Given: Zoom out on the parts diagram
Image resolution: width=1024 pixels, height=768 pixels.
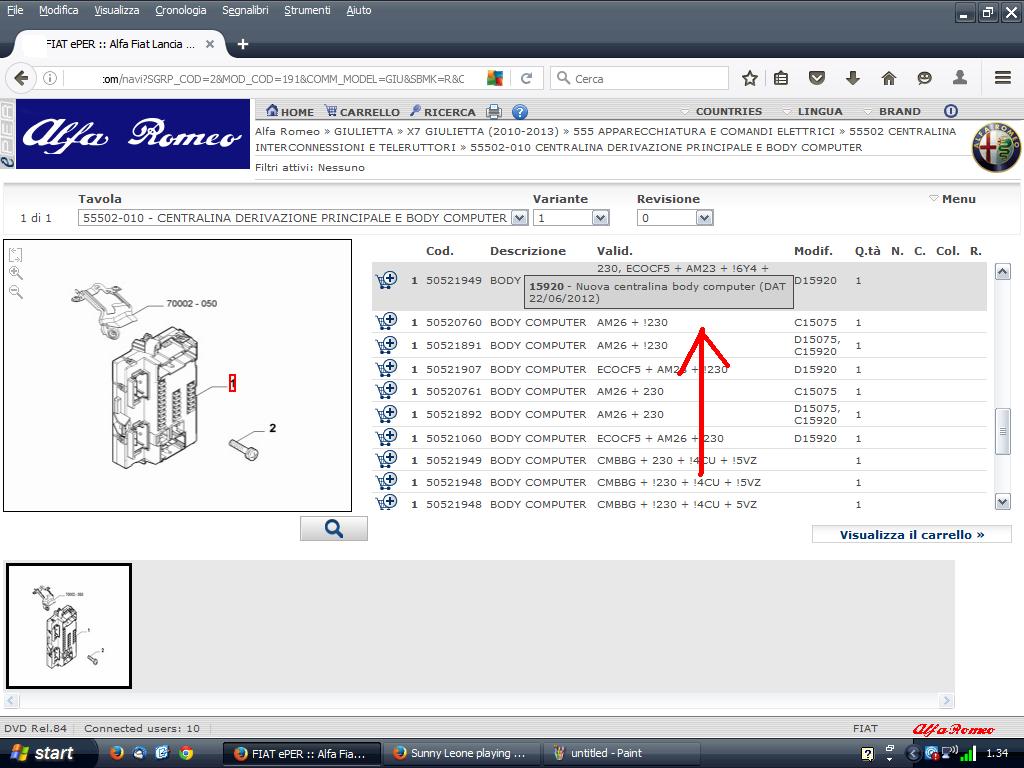Looking at the screenshot, I should (x=16, y=292).
